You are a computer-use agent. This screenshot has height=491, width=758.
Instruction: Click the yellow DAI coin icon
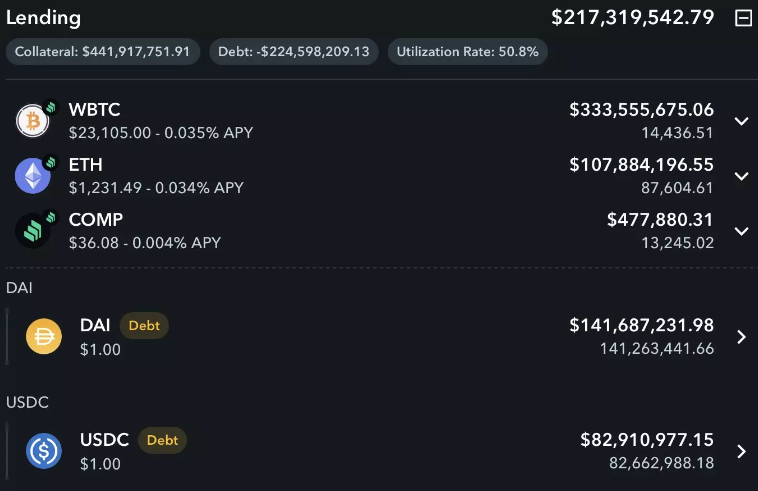[43, 337]
